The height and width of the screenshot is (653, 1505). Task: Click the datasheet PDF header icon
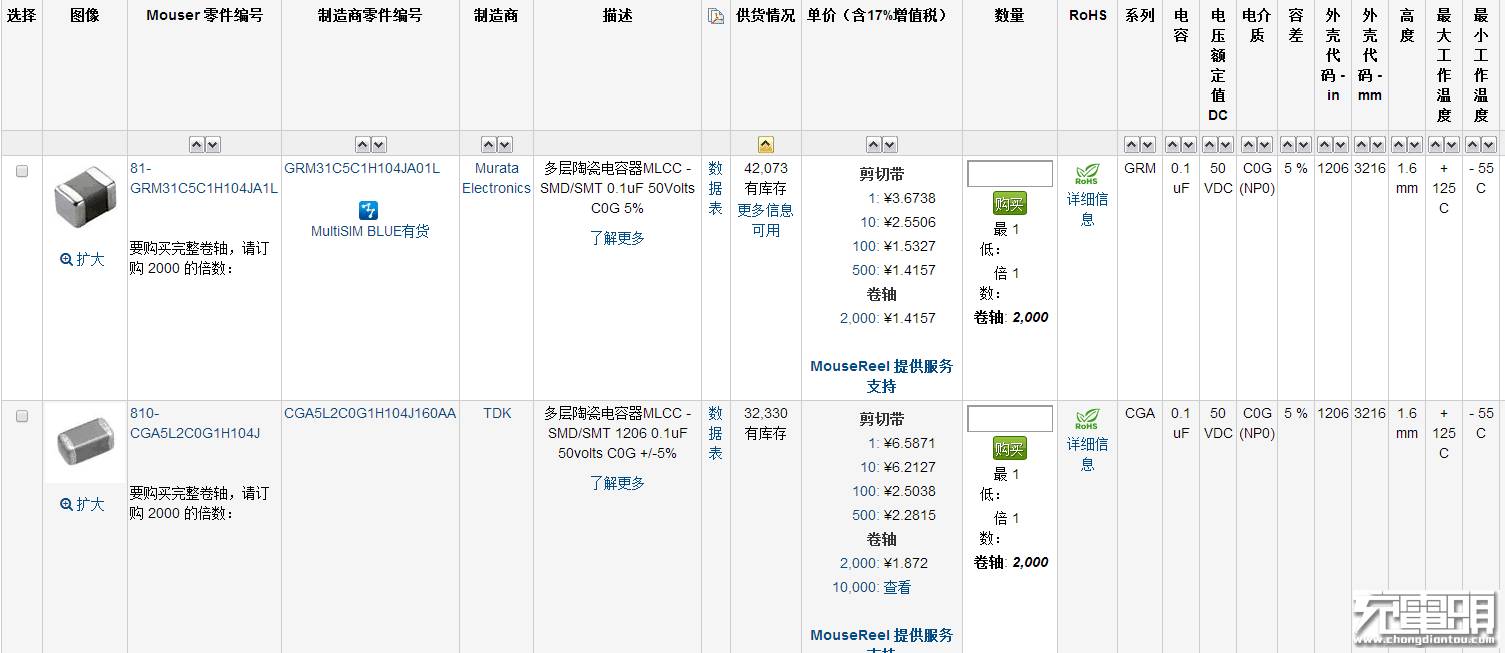[715, 16]
